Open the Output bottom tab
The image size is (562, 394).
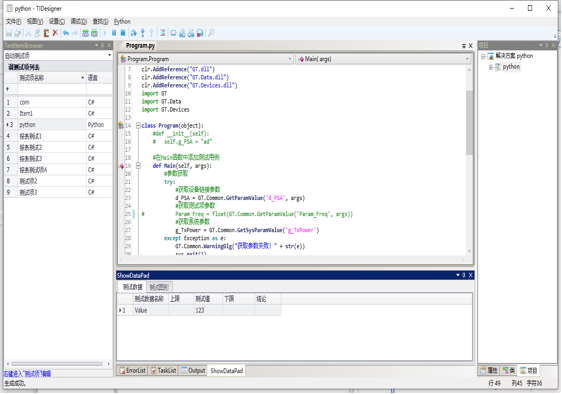pyautogui.click(x=193, y=370)
